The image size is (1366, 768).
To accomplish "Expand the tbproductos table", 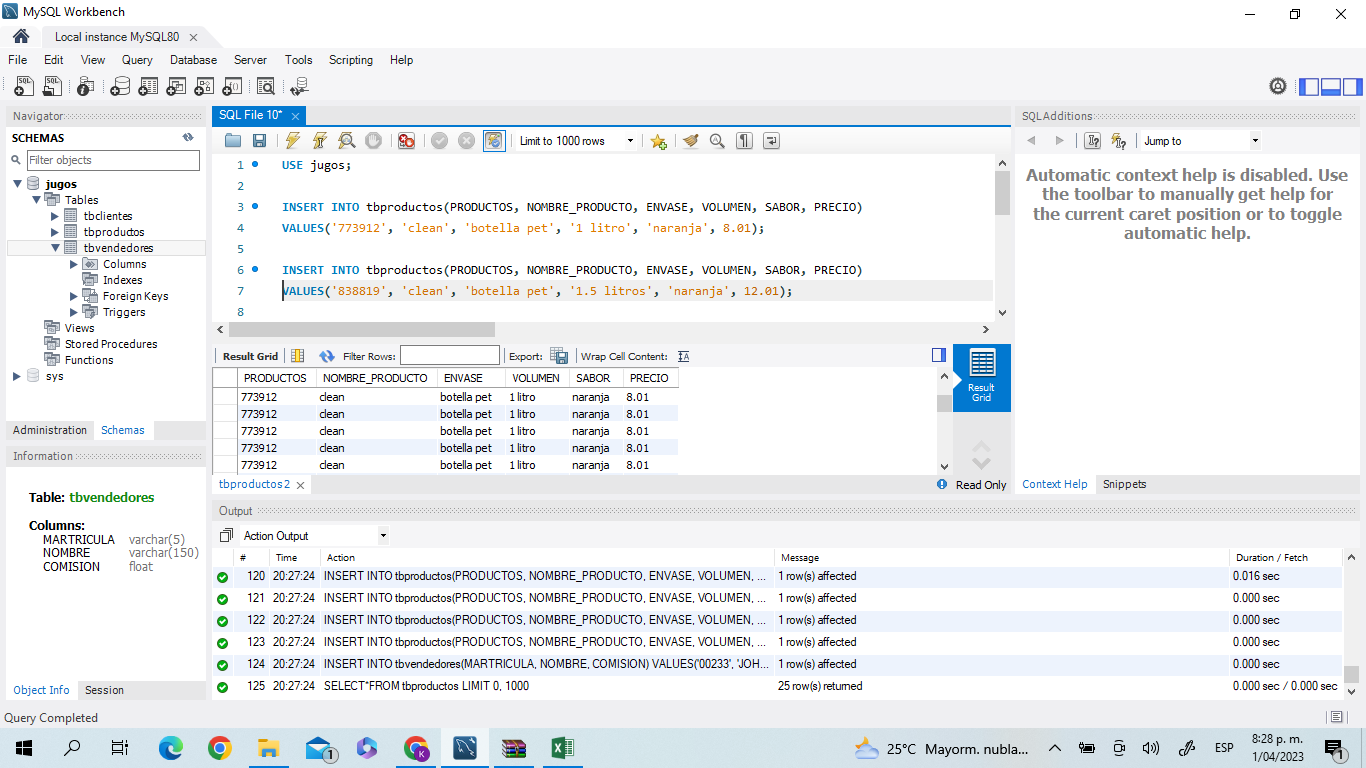I will coord(55,232).
